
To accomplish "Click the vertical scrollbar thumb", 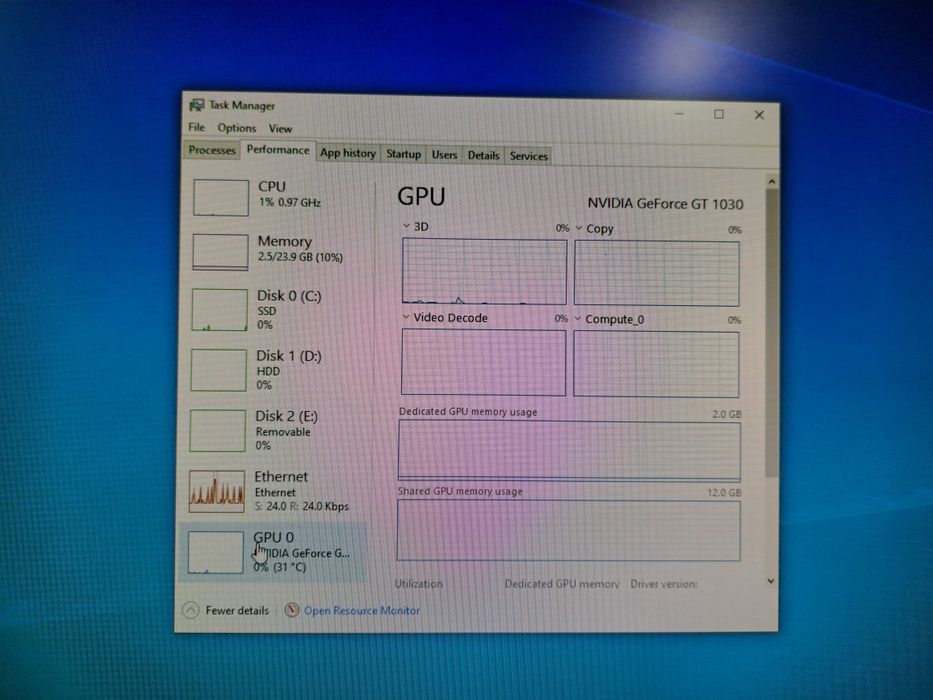I will click(x=771, y=333).
